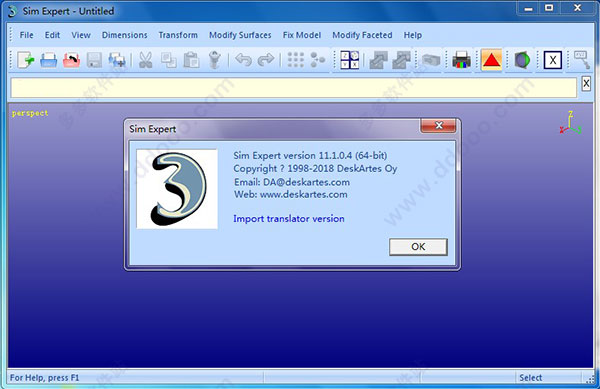Click the first grey stair-shaped arrow icon
This screenshot has width=600, height=389.
[x=378, y=60]
